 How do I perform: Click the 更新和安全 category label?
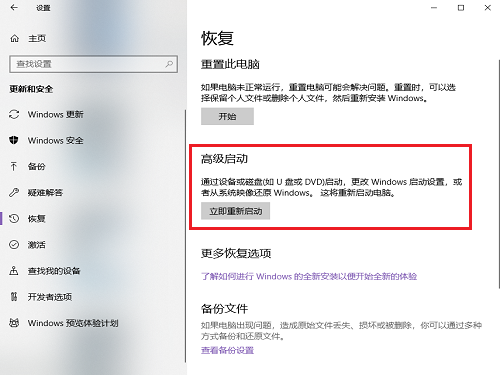[31, 89]
